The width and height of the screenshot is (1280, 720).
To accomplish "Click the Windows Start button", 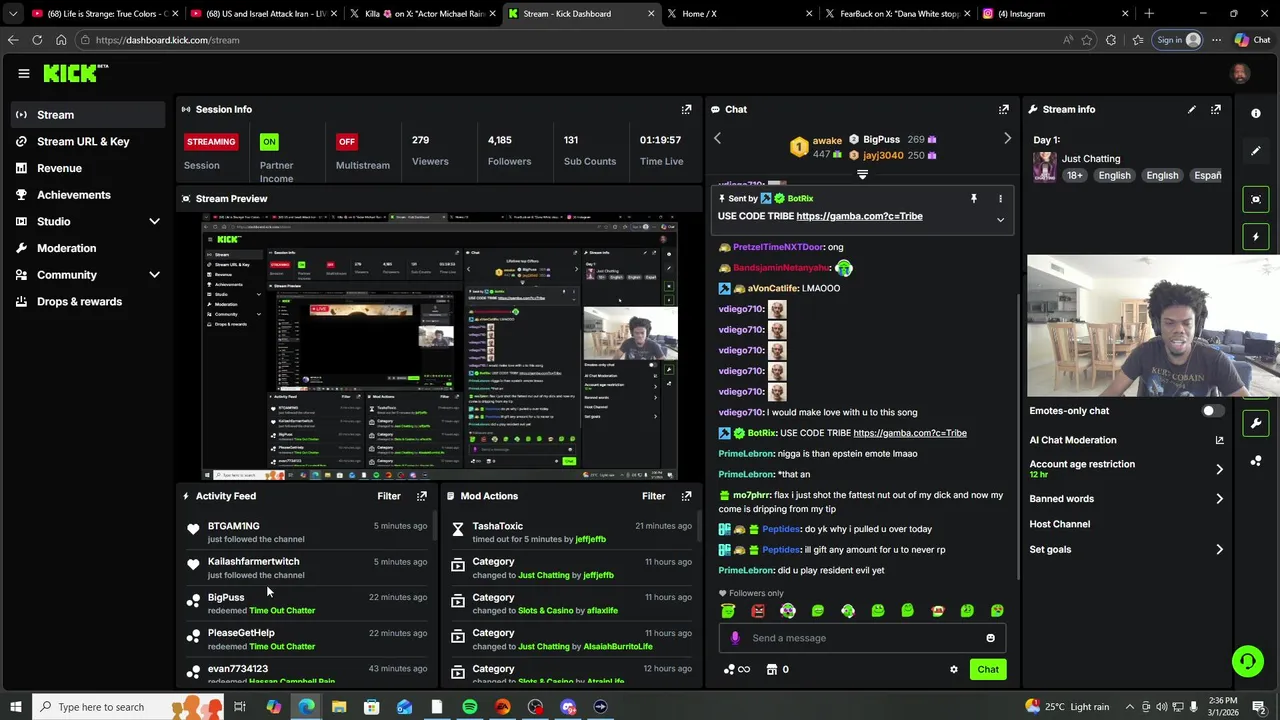I will pos(15,707).
